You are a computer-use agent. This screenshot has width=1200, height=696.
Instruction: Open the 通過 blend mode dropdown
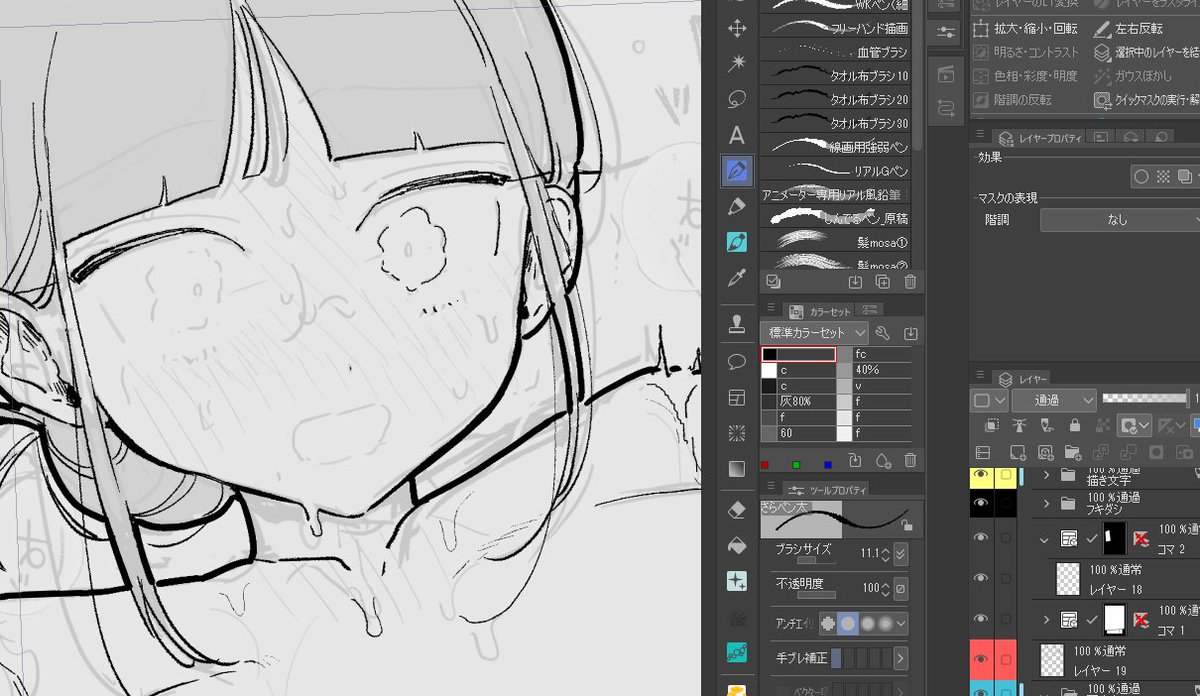pos(1054,400)
